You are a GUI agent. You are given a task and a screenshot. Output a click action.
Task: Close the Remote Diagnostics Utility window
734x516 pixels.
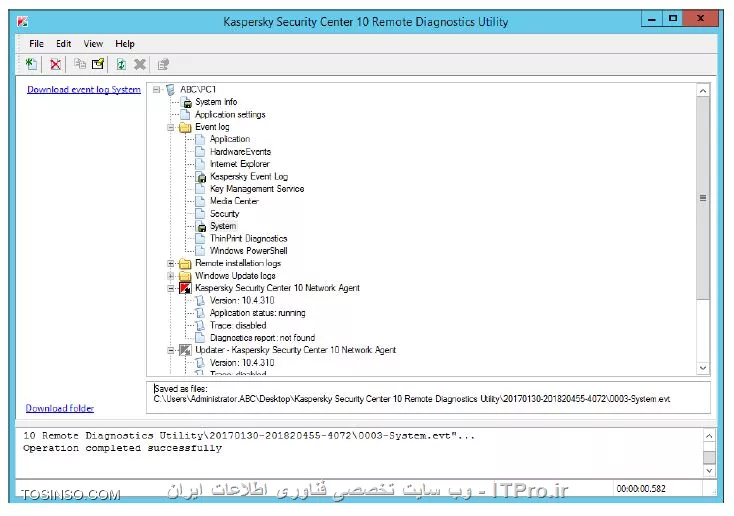point(700,19)
